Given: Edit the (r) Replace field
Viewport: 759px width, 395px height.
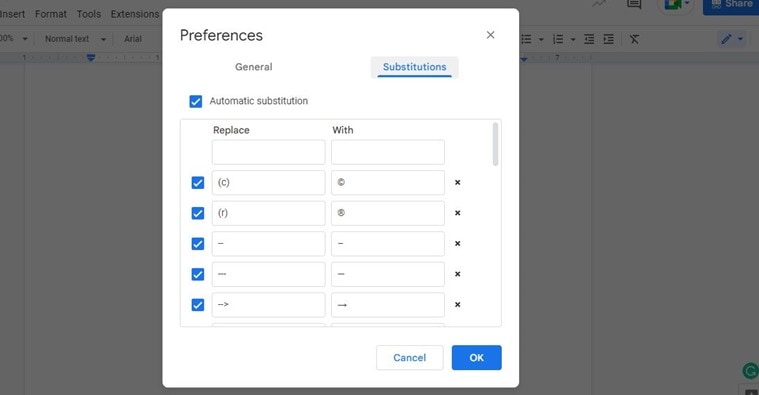Looking at the screenshot, I should [268, 213].
